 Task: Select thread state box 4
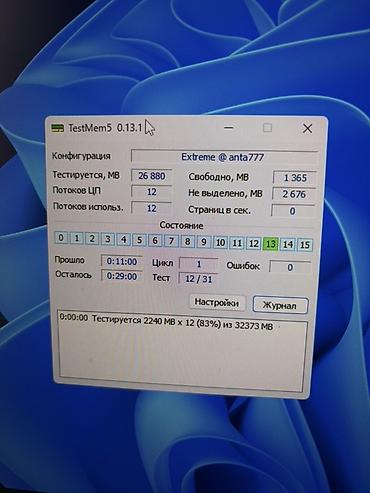(124, 239)
